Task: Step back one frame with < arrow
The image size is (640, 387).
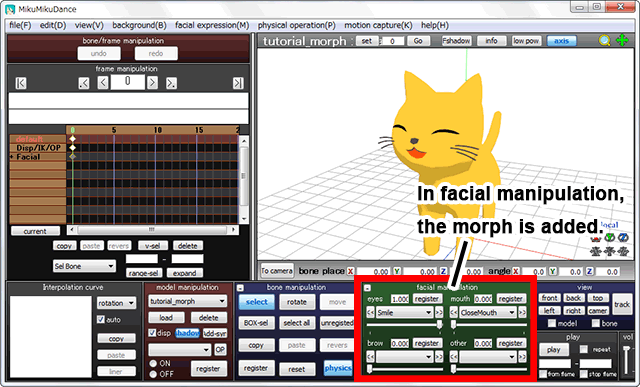Action: pos(103,83)
